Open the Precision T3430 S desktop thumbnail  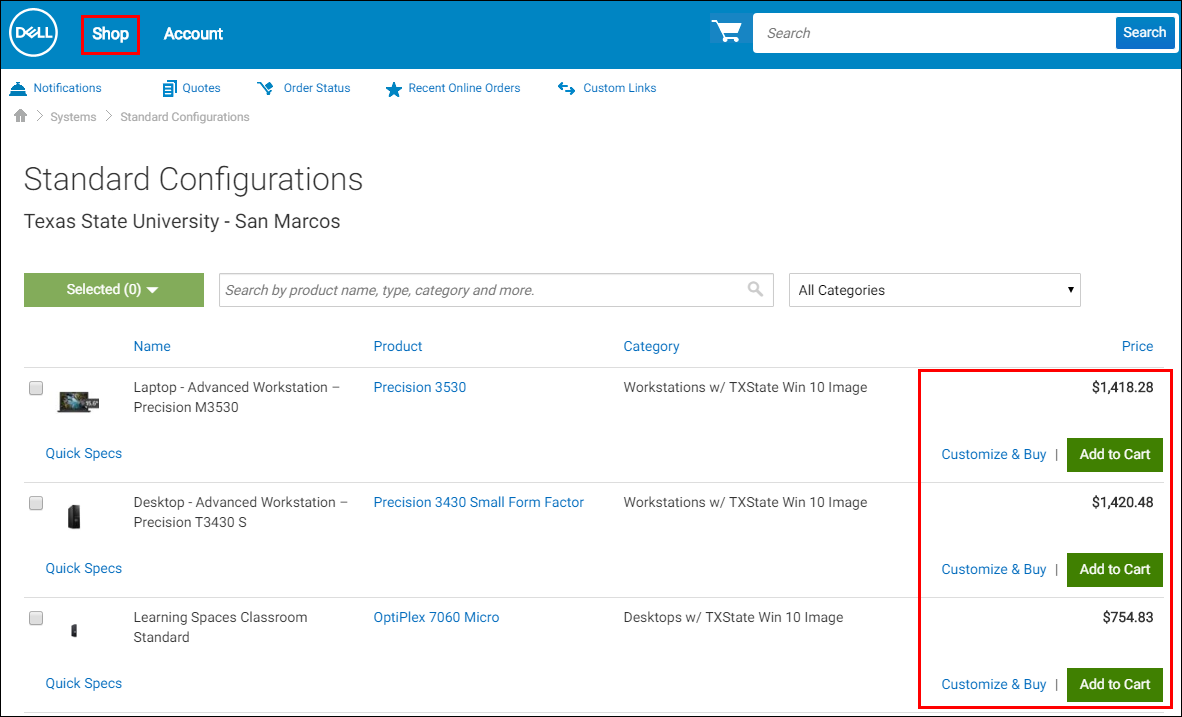click(74, 516)
